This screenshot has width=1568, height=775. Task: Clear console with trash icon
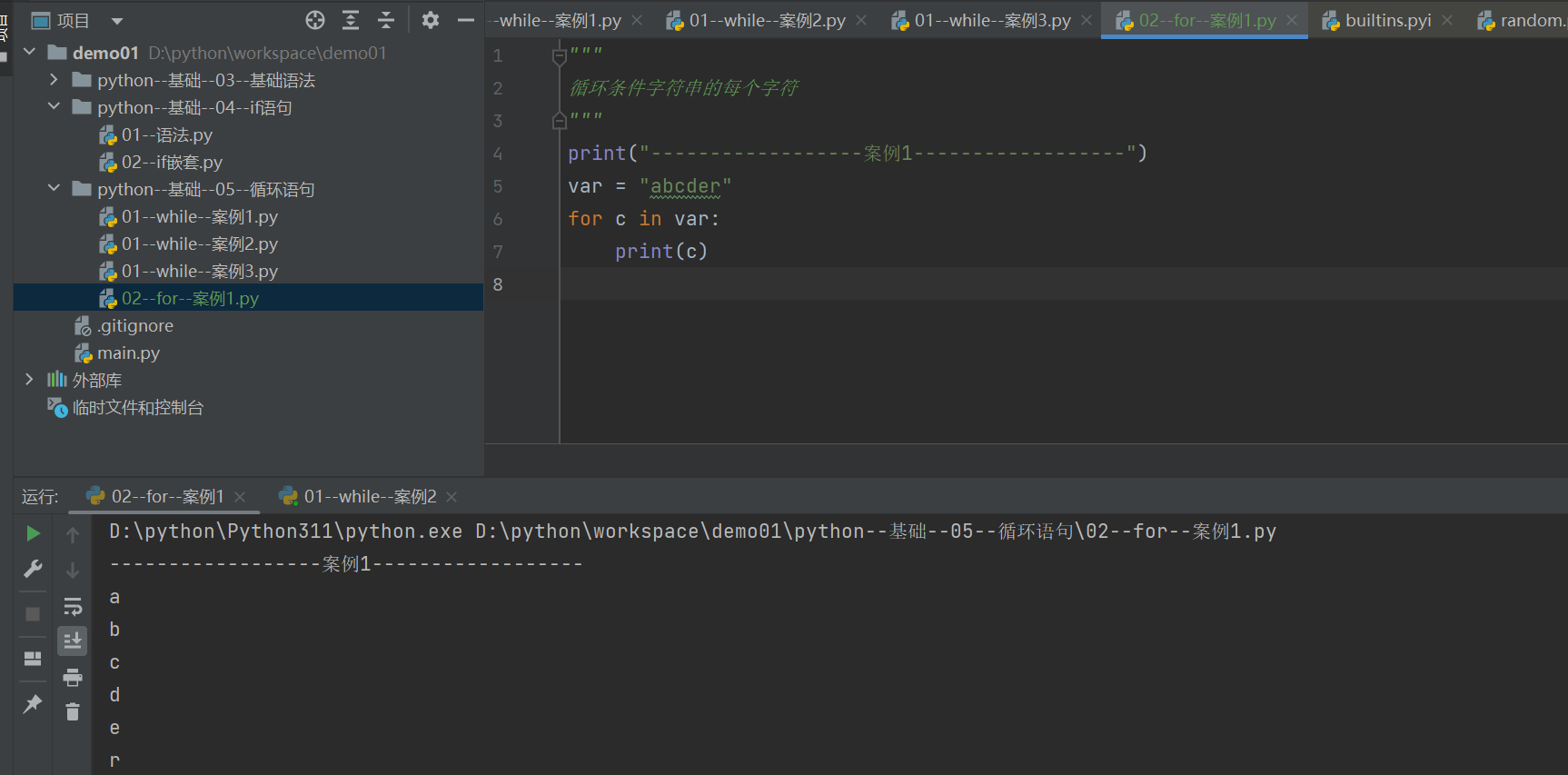73,711
